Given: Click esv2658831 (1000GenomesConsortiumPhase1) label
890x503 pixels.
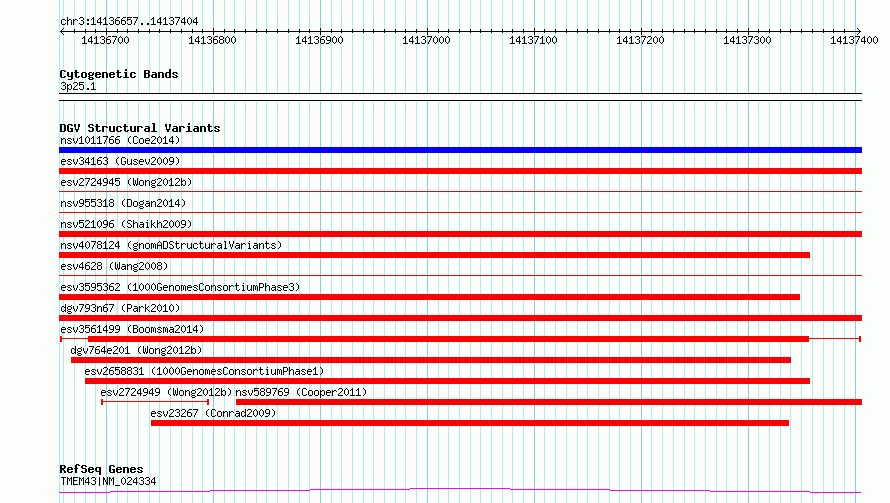Looking at the screenshot, I should coord(204,371).
